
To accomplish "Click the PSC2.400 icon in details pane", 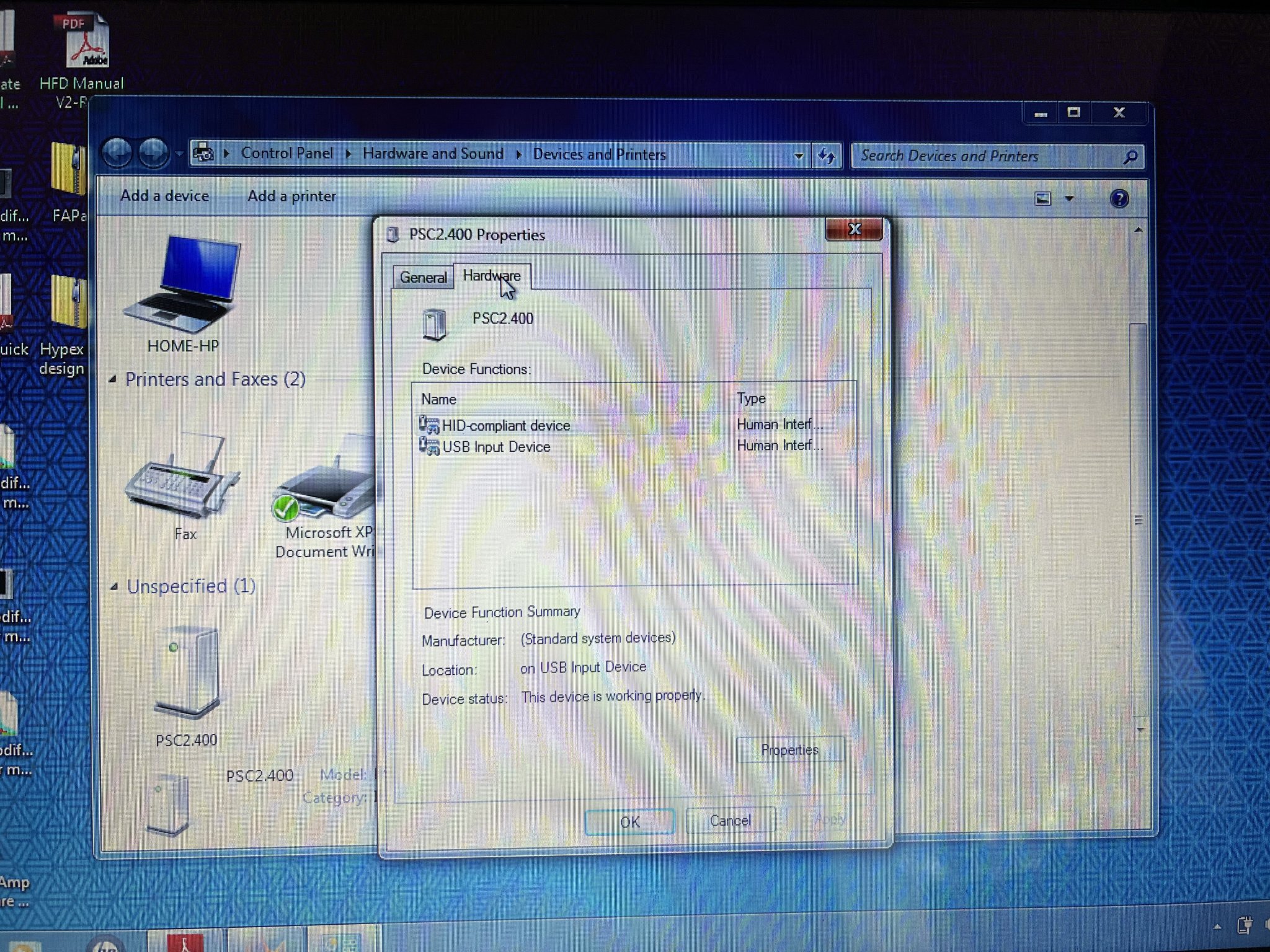I will [169, 804].
